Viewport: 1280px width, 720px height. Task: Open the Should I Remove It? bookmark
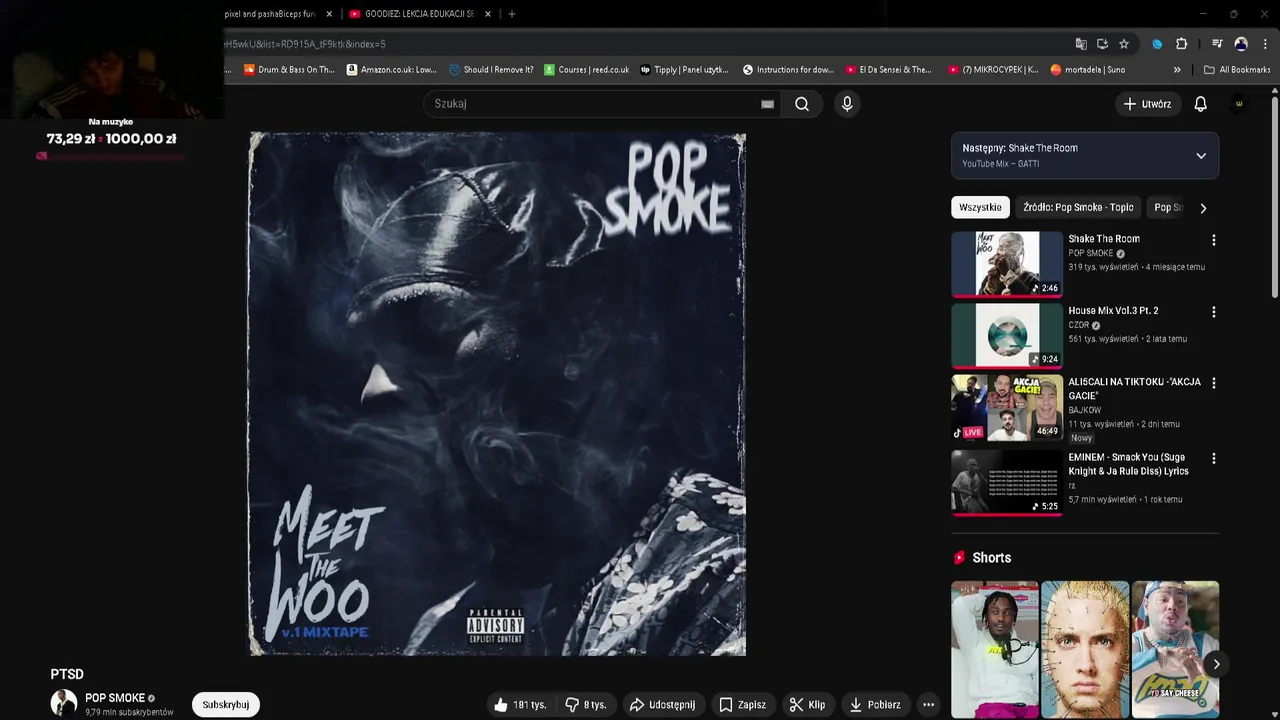[x=491, y=70]
